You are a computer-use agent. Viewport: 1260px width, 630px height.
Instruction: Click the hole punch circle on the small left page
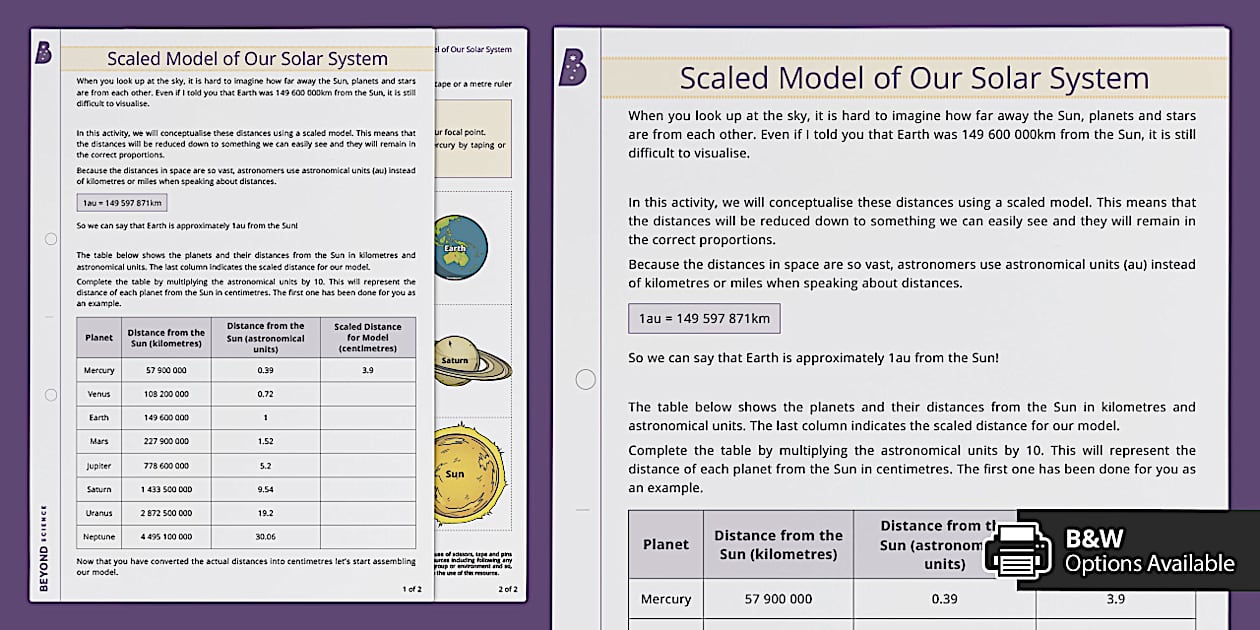(x=50, y=240)
